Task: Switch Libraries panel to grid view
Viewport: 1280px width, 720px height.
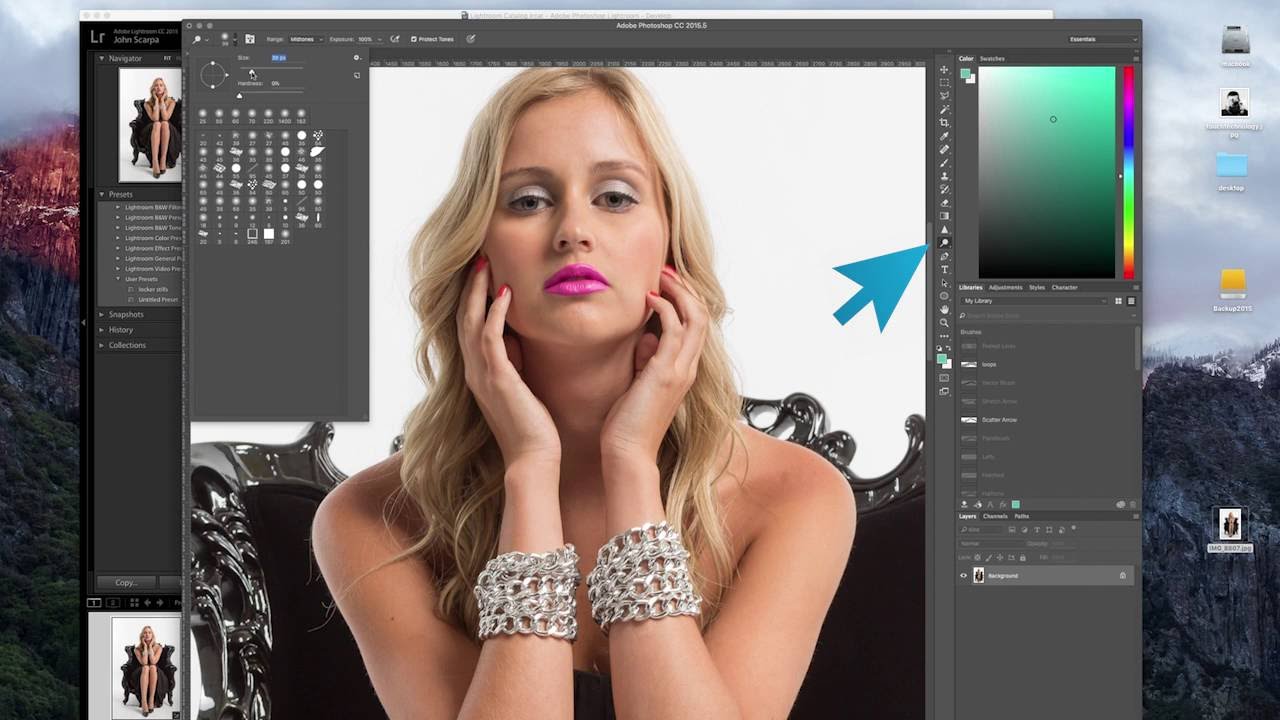Action: [1119, 301]
